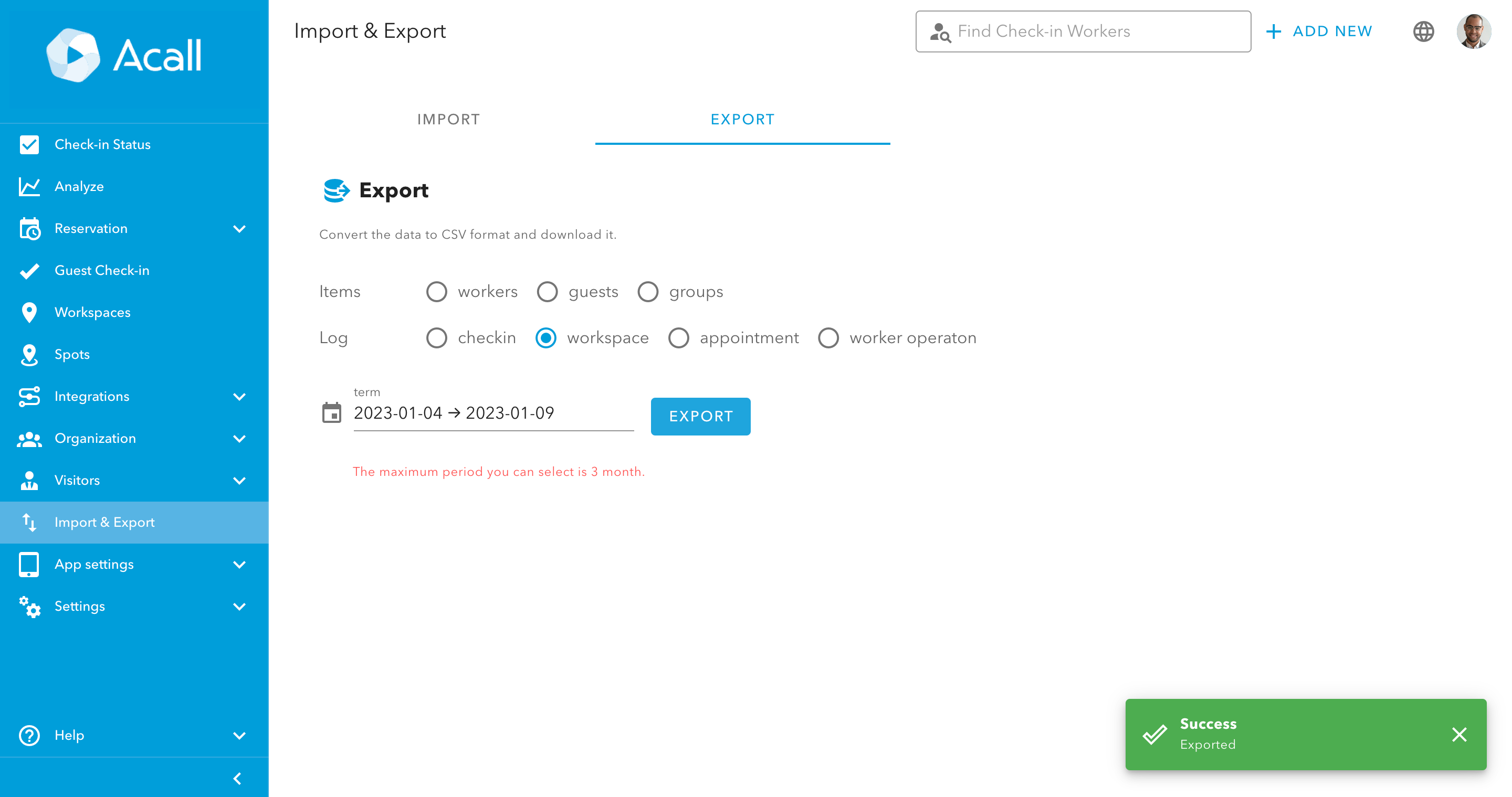Expand the Organization menu chevron

[x=239, y=439]
